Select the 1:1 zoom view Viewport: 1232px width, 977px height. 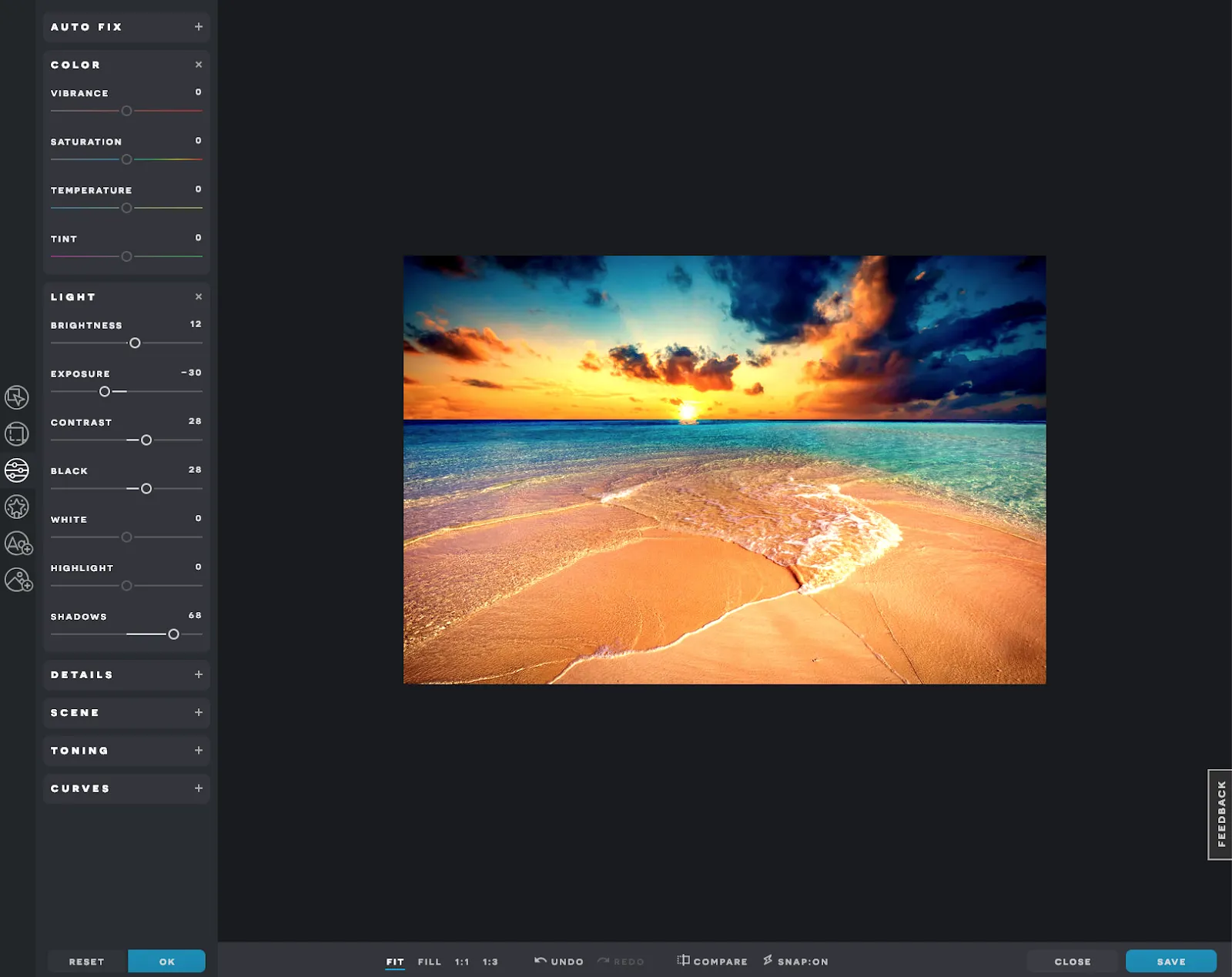462,961
